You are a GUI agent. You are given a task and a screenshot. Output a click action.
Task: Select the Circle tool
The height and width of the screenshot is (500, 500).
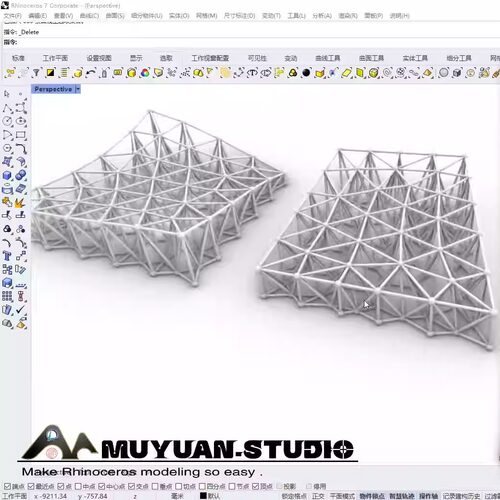point(7,121)
